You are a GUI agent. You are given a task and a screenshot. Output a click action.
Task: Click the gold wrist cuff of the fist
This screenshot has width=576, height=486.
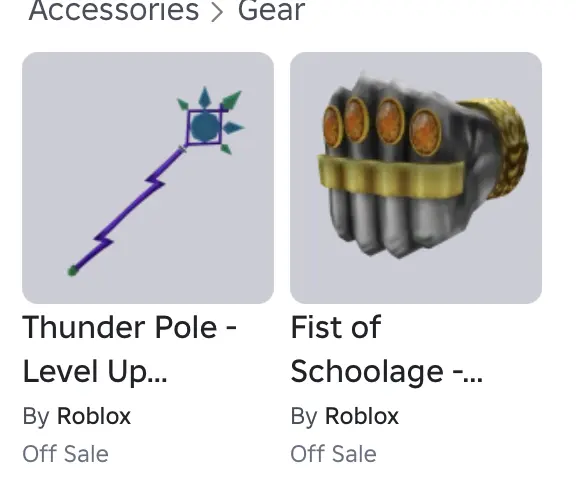[498, 147]
